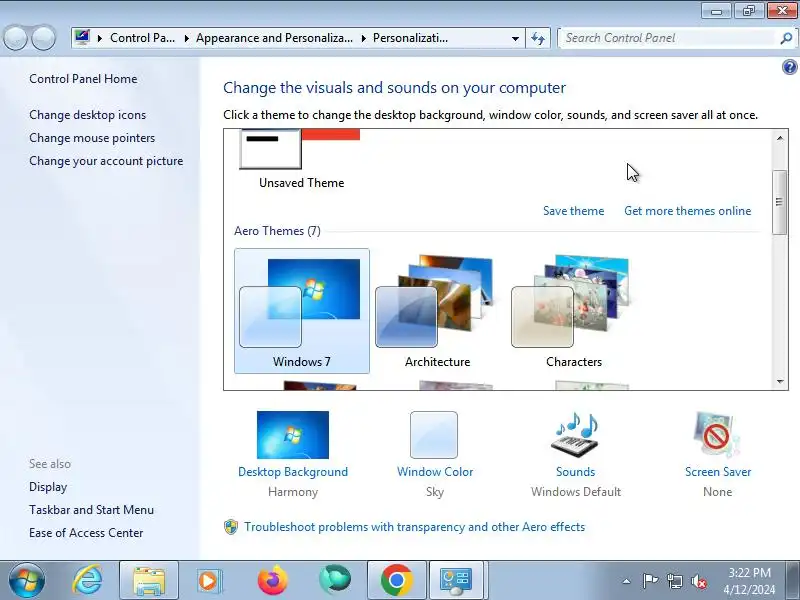Open the green globe browser icon in taskbar
Screen dimensions: 800x600
[x=335, y=580]
